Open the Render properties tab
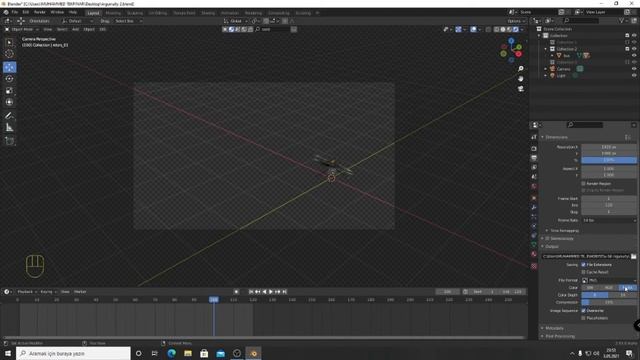 (x=534, y=149)
